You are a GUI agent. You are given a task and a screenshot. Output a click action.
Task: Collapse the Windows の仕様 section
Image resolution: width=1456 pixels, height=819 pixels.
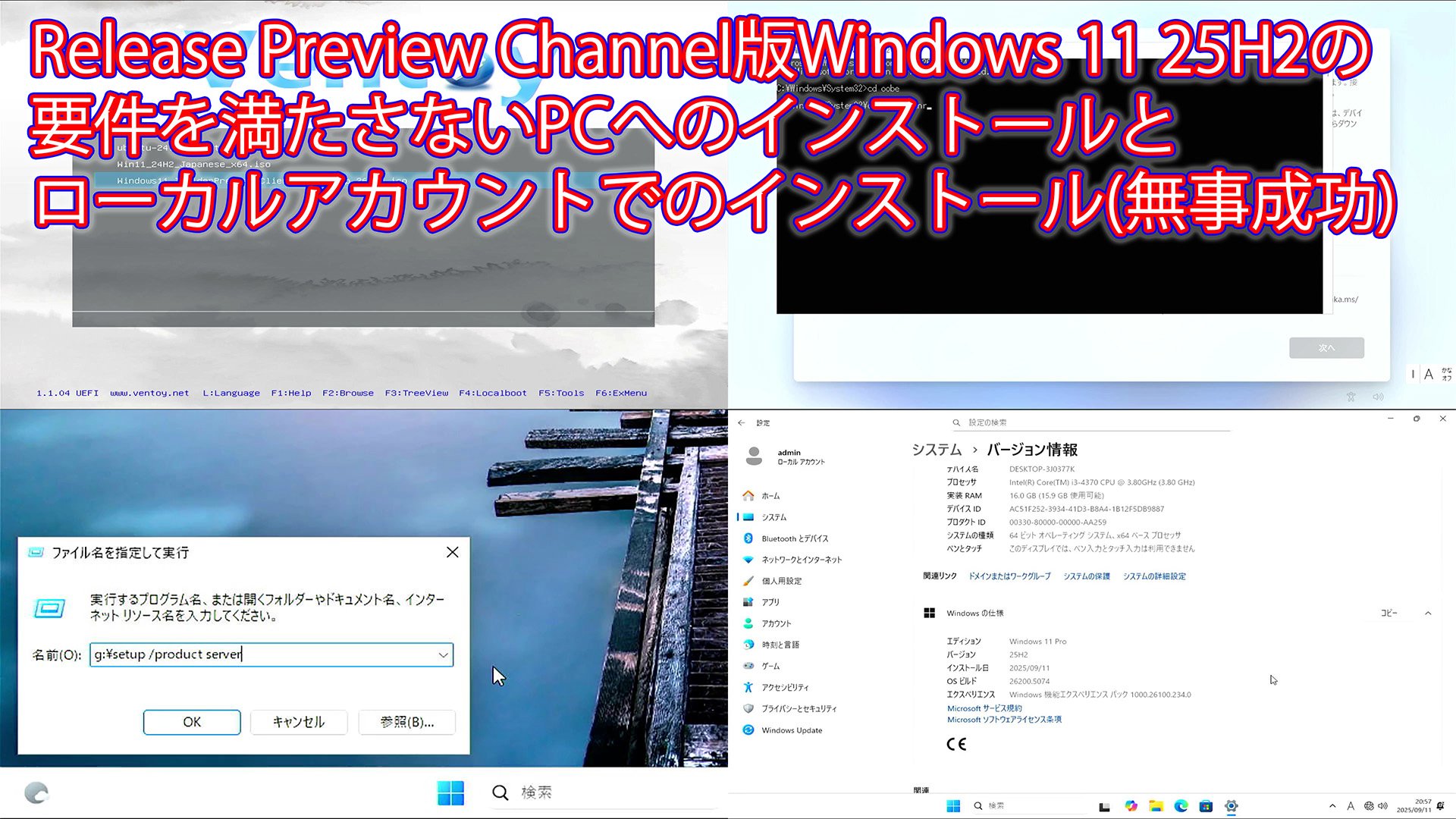(1428, 613)
